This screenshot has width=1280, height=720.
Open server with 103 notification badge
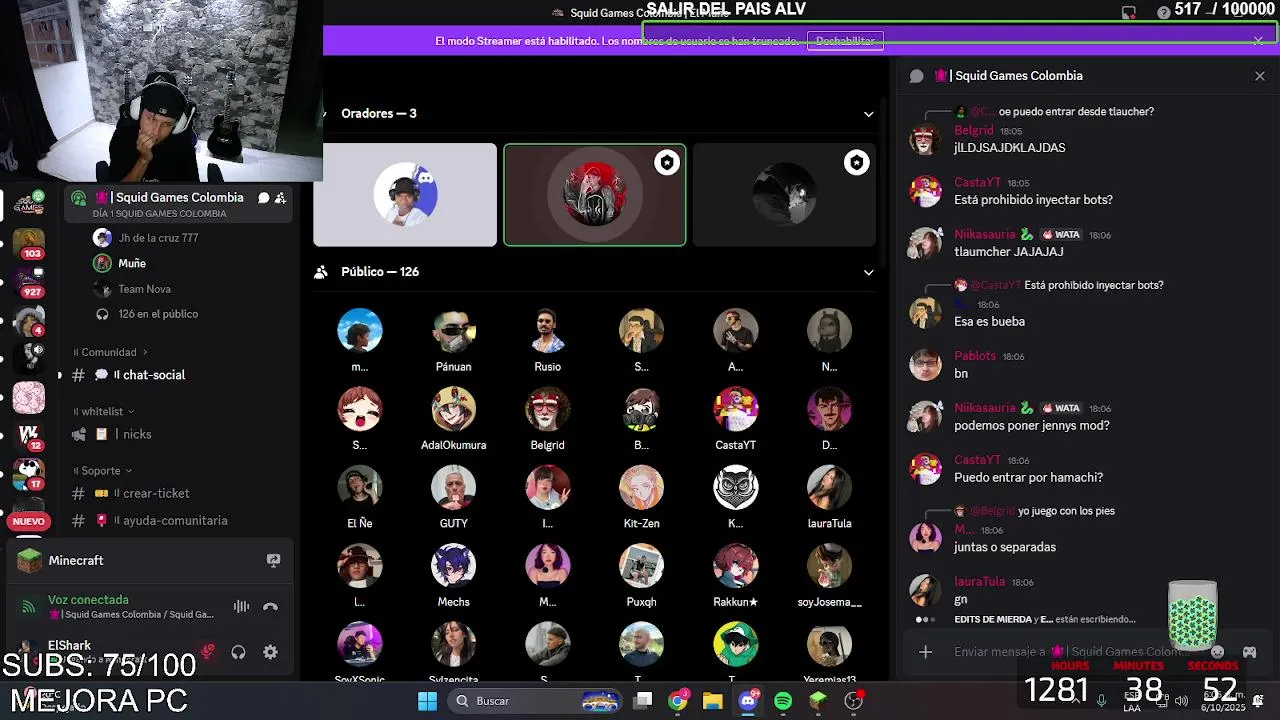tap(29, 243)
